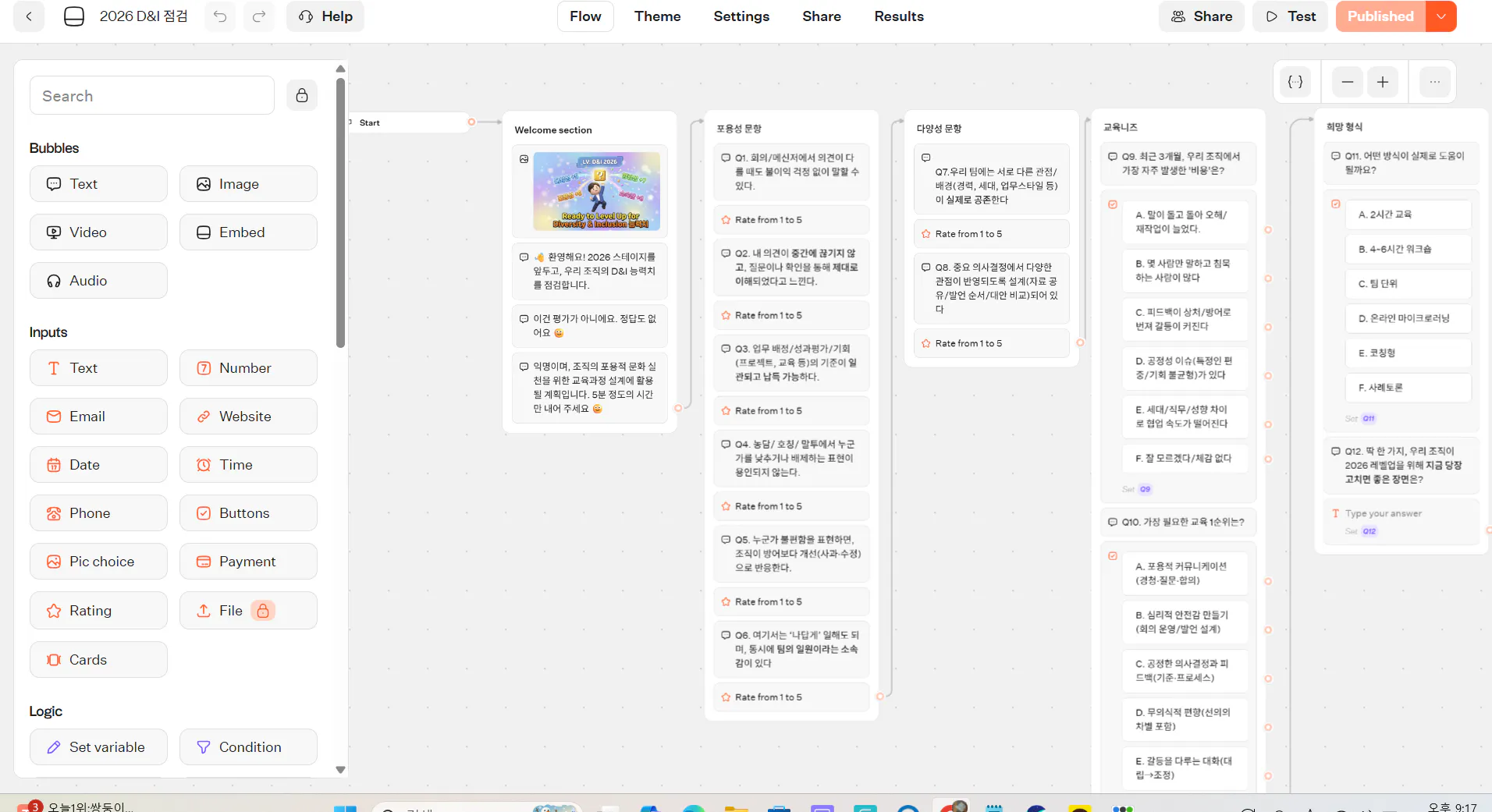Click the undo icon
The width and height of the screenshot is (1492, 812).
[220, 16]
